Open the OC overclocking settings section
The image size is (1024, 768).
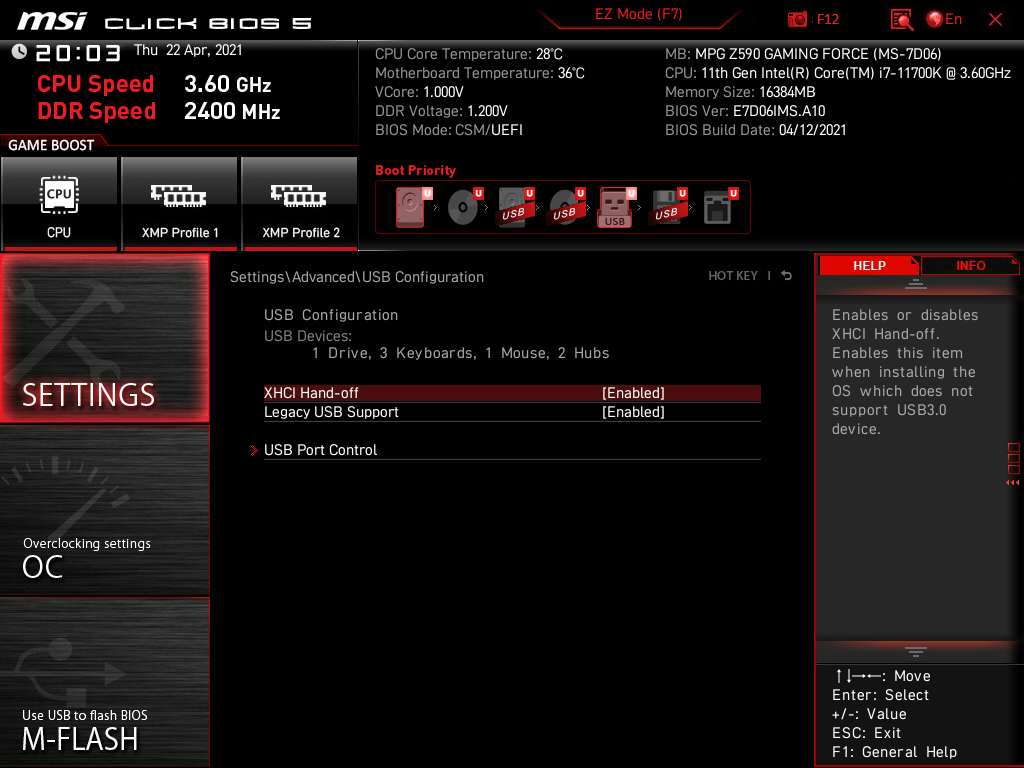tap(104, 511)
